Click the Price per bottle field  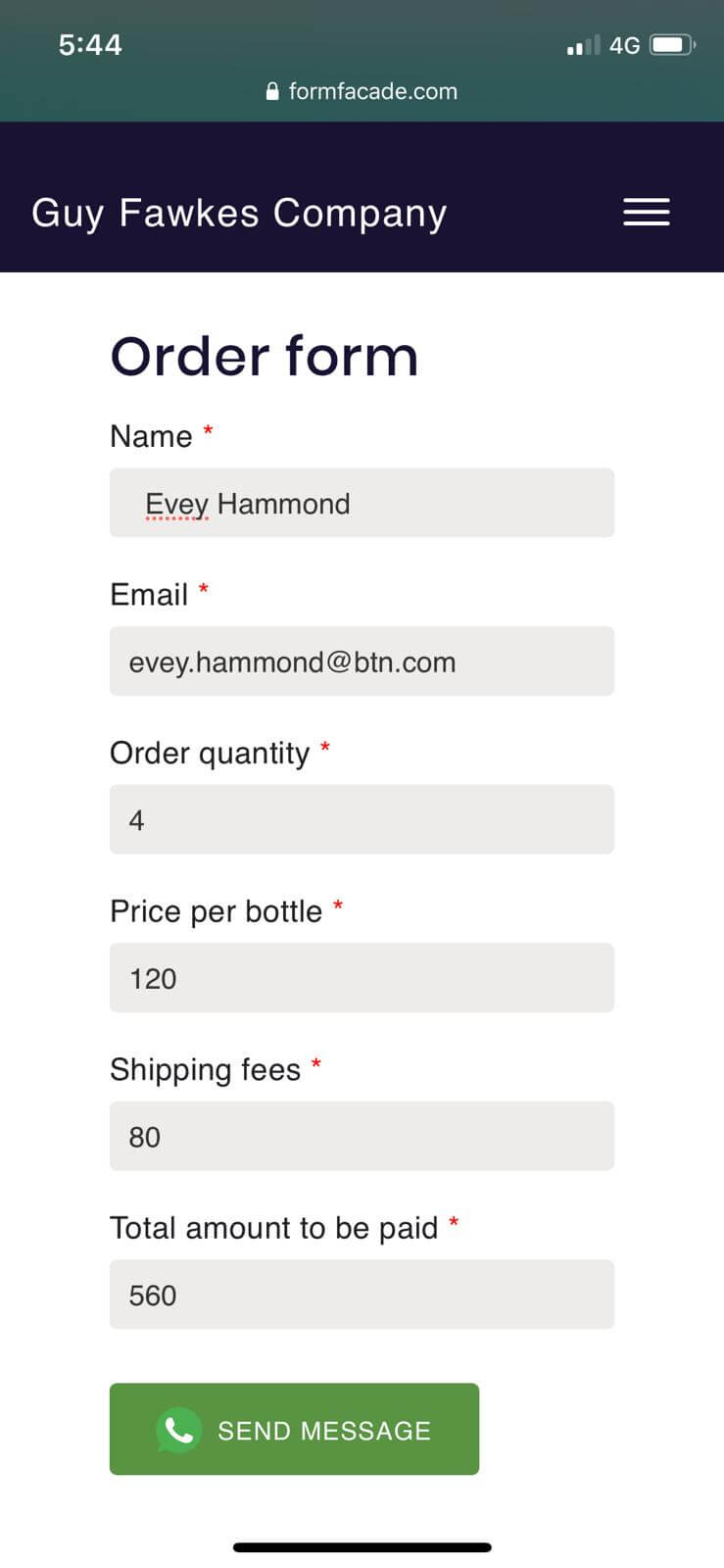(x=362, y=978)
